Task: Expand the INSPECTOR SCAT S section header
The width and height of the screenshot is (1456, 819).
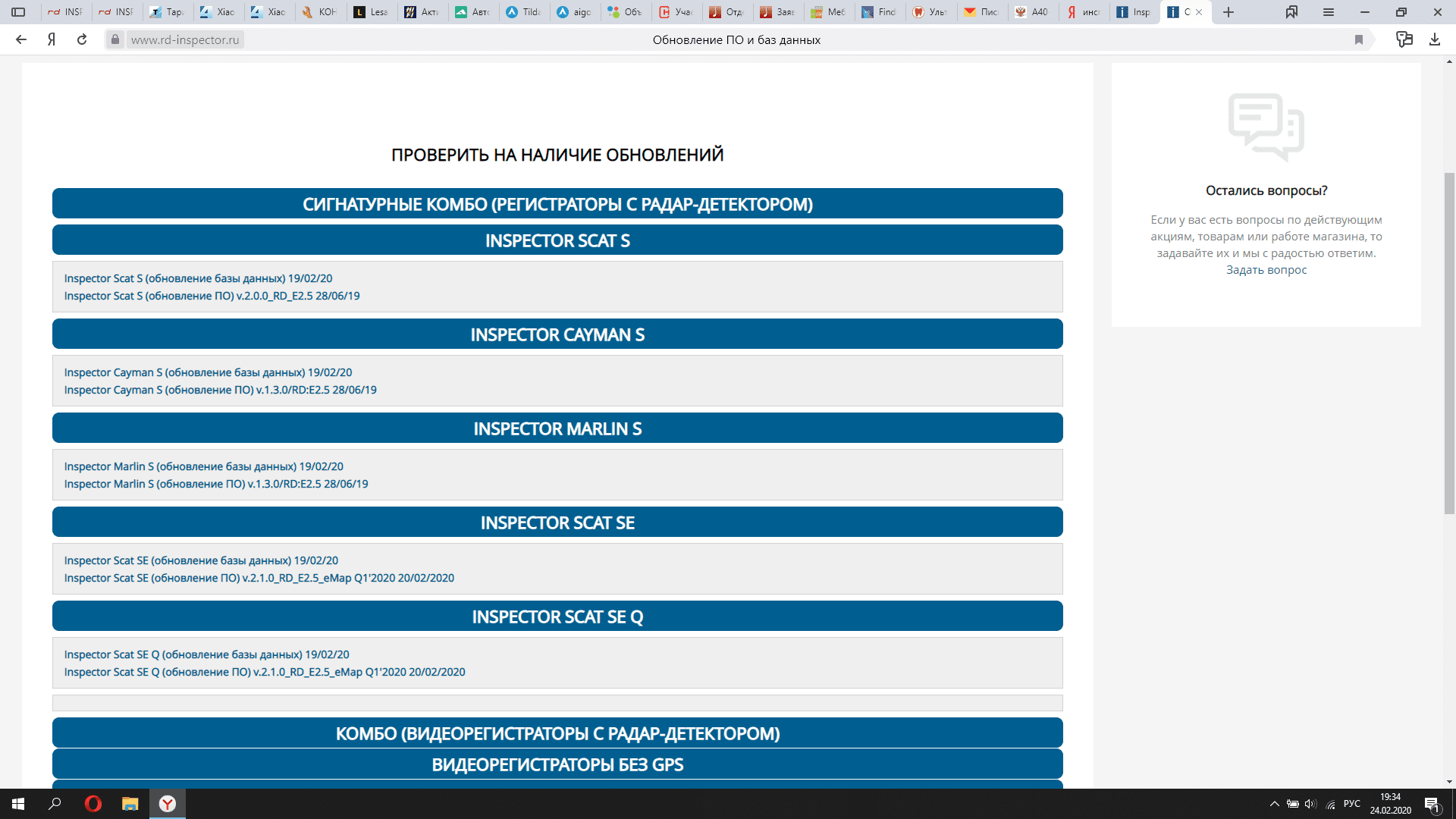Action: (x=557, y=240)
